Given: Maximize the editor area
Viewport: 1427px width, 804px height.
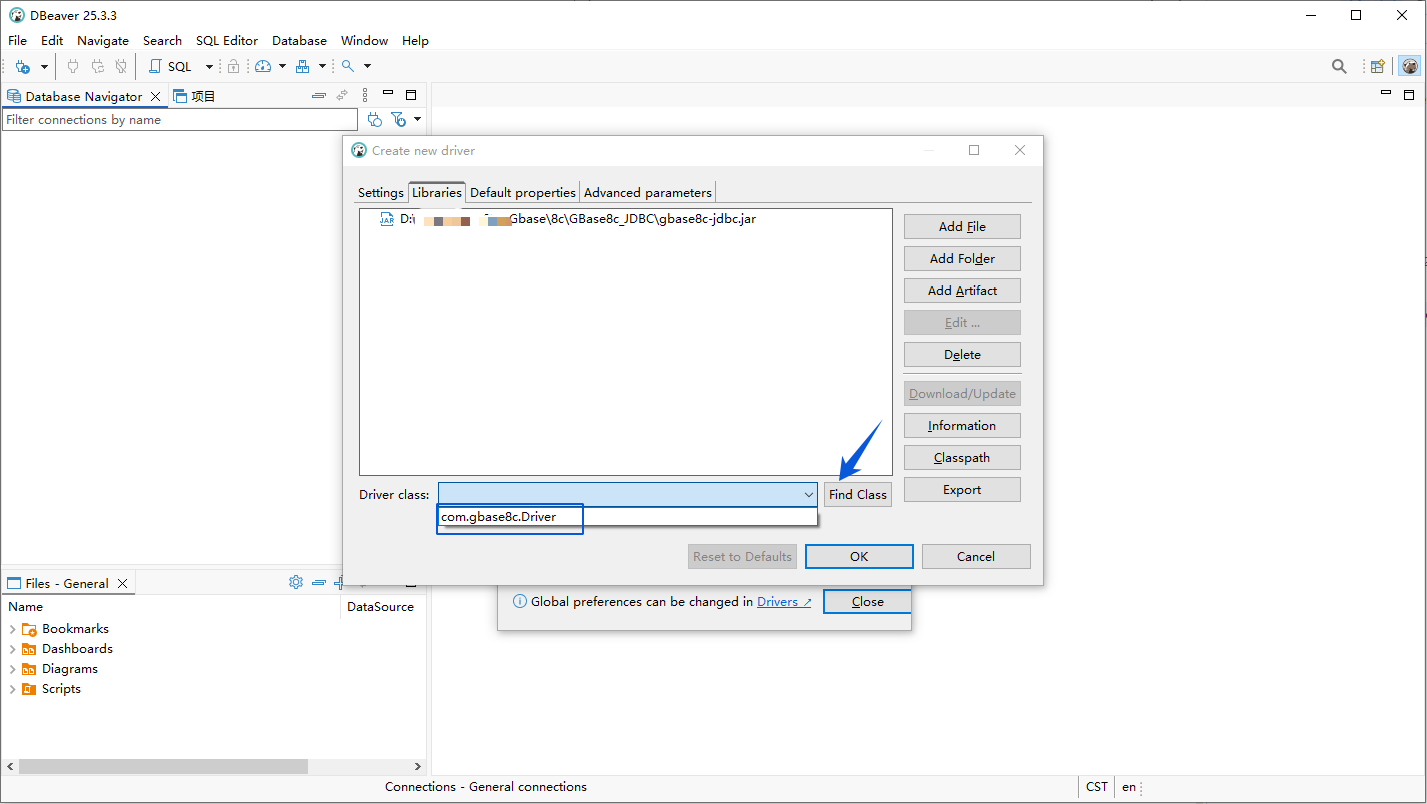Looking at the screenshot, I should click(1409, 95).
